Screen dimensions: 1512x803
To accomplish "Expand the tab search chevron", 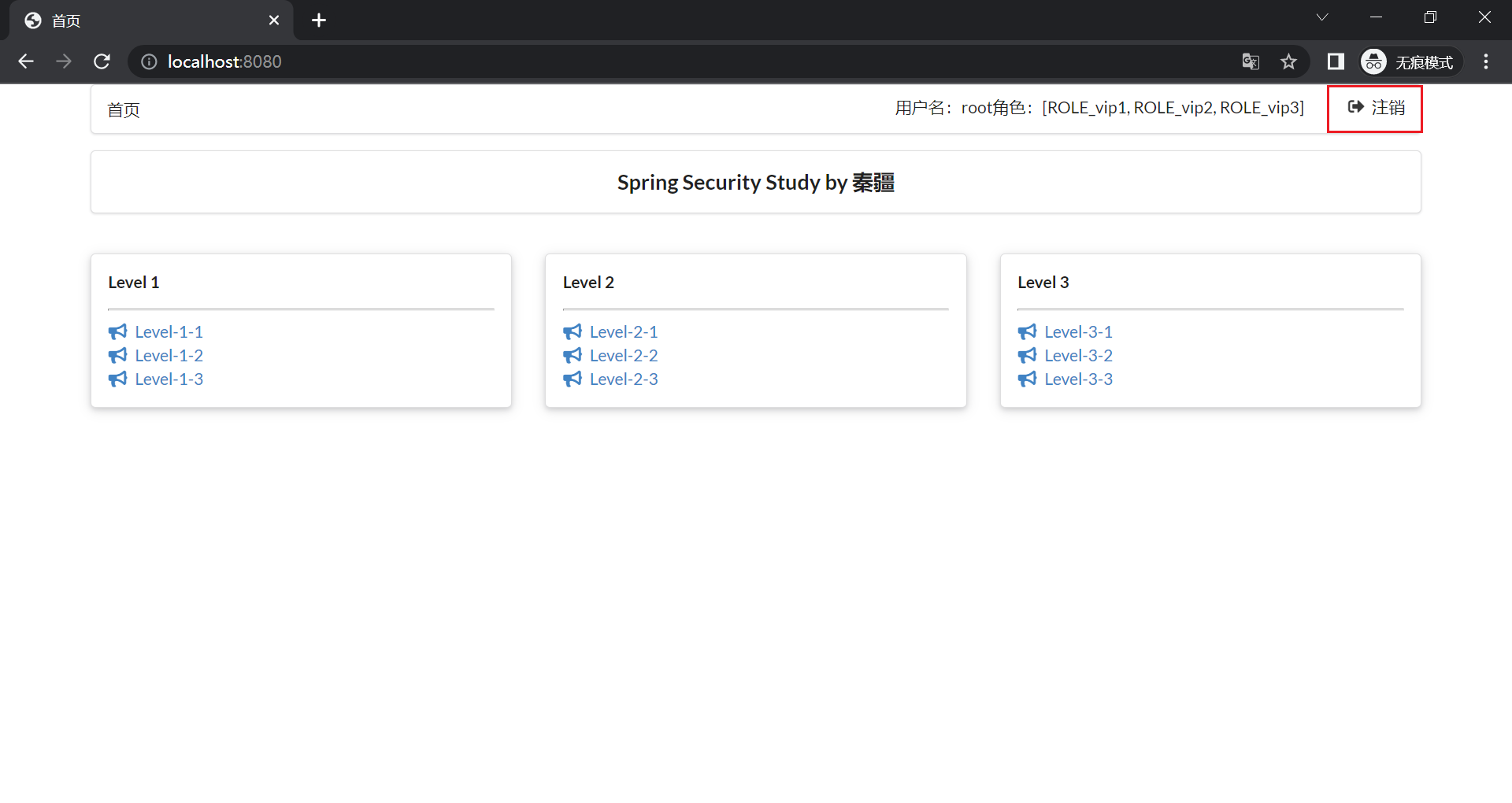I will [x=1322, y=17].
